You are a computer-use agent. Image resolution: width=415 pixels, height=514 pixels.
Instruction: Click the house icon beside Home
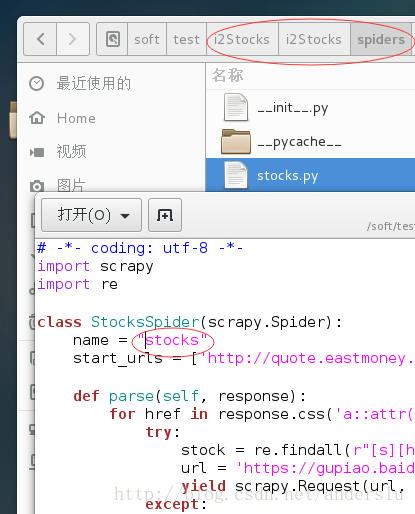click(37, 118)
